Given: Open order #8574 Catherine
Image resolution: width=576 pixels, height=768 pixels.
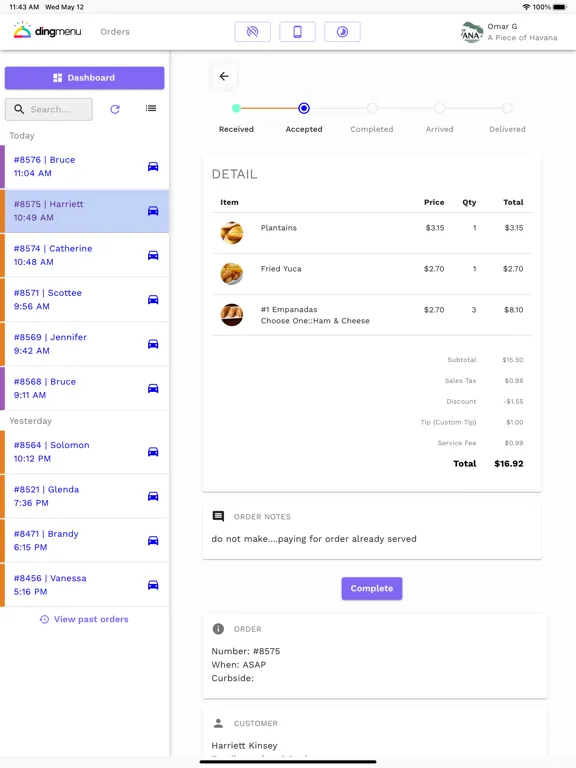Looking at the screenshot, I should [84, 255].
